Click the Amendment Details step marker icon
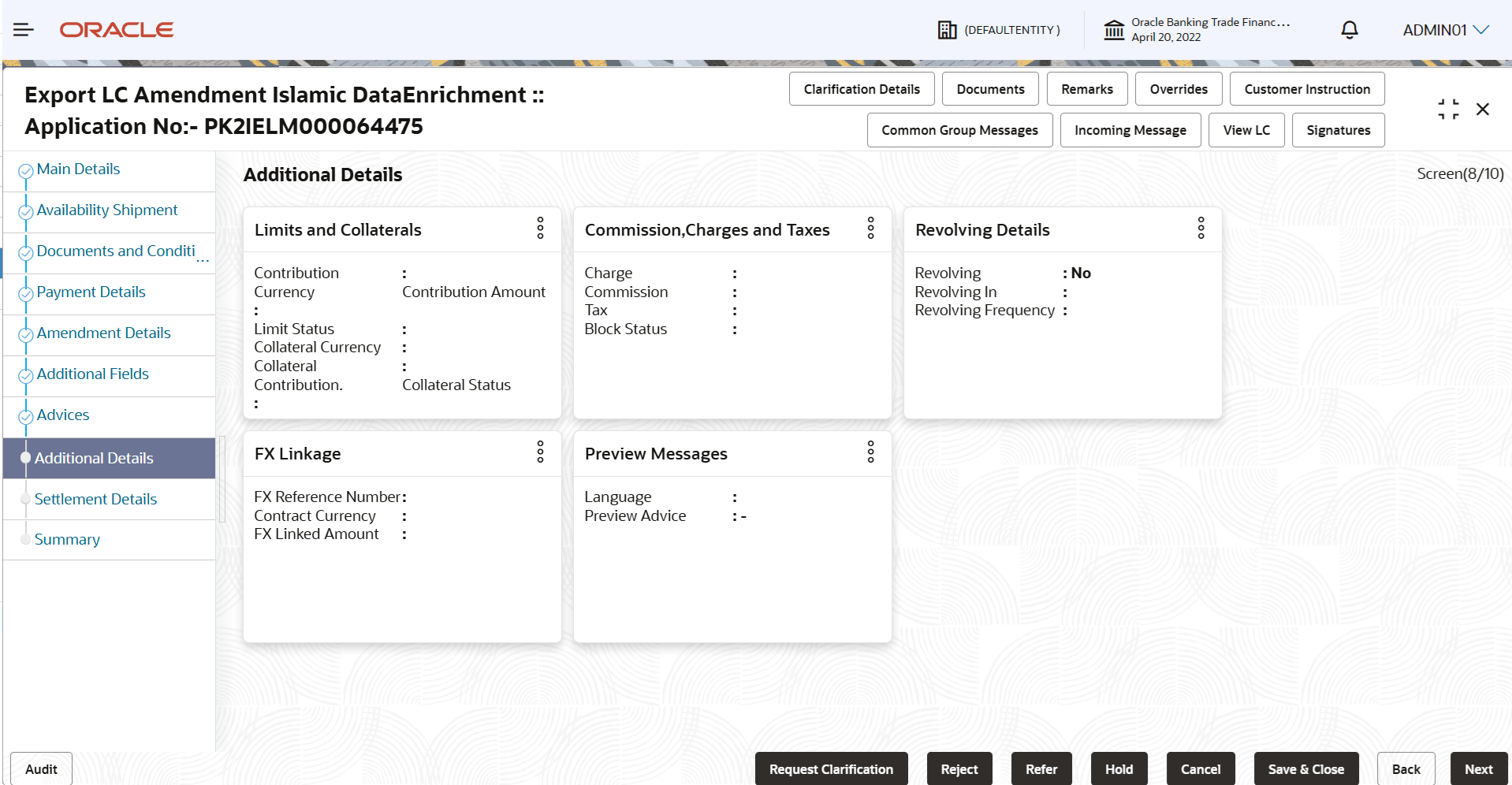 pos(26,334)
